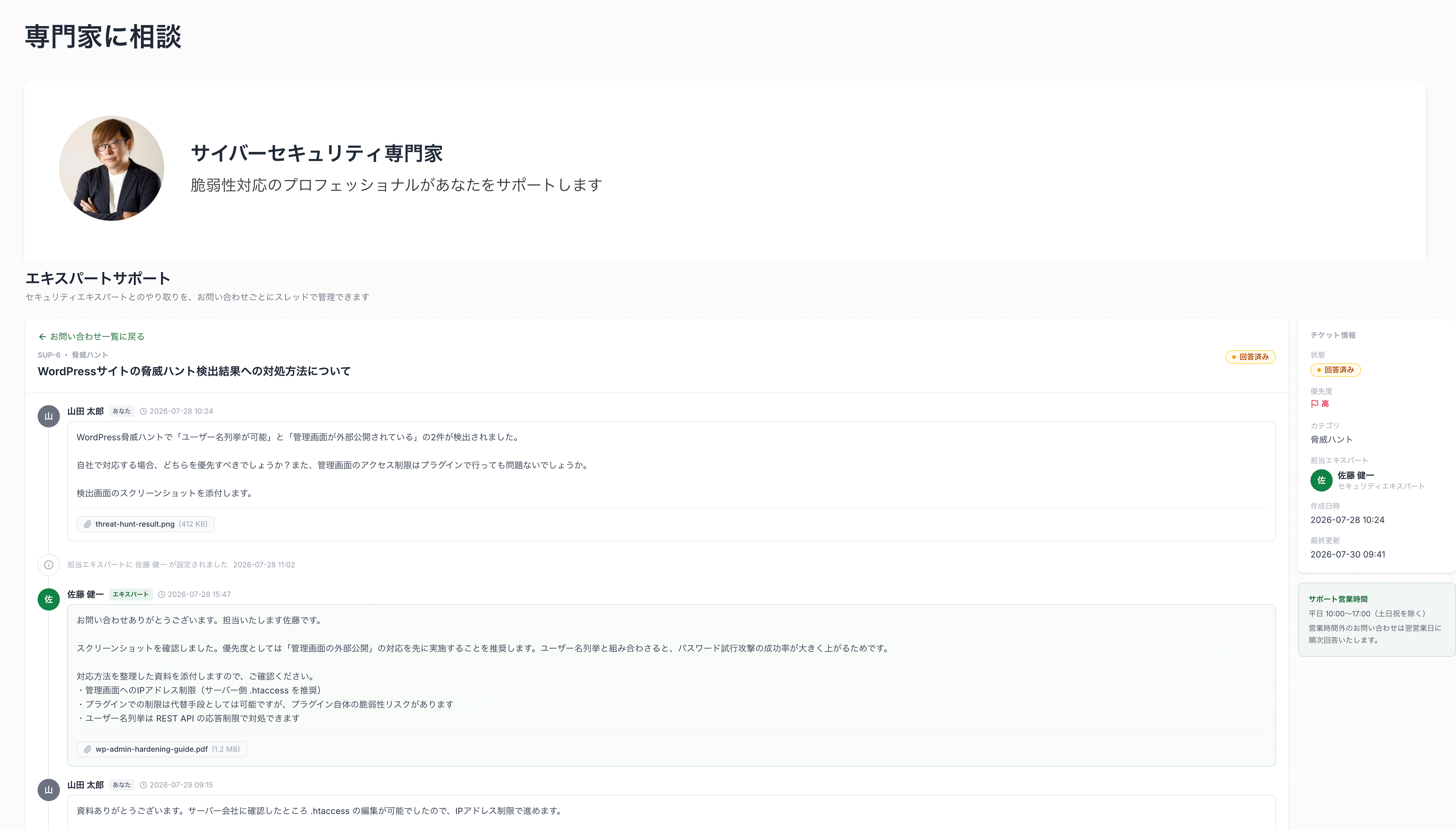Click the clock icon next to 2026-07-28 15:47

coord(161,594)
